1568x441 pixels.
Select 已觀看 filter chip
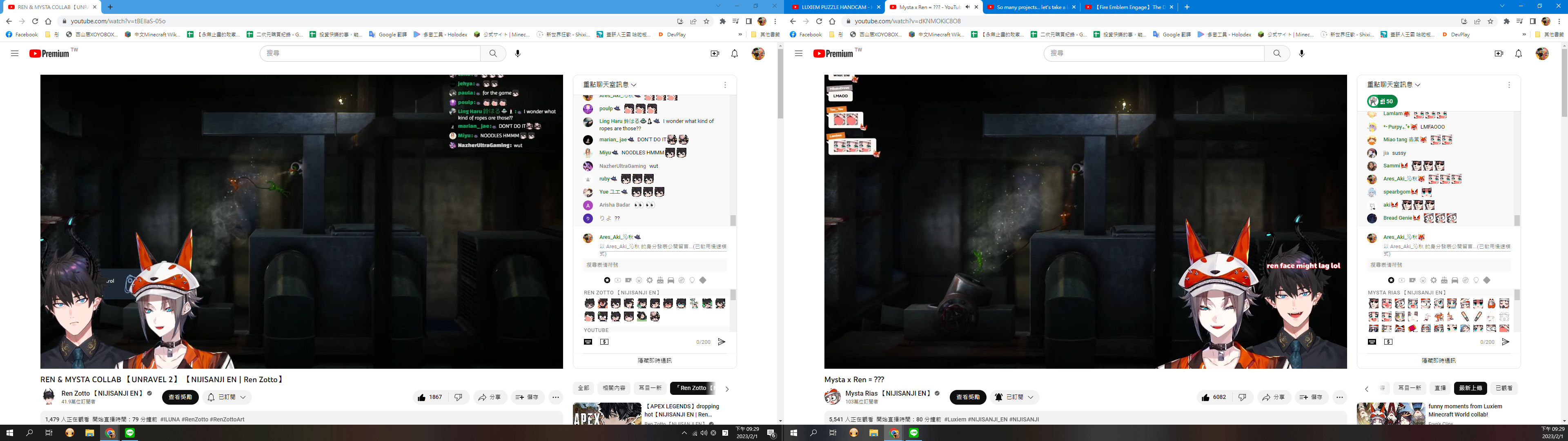pyautogui.click(x=1504, y=388)
